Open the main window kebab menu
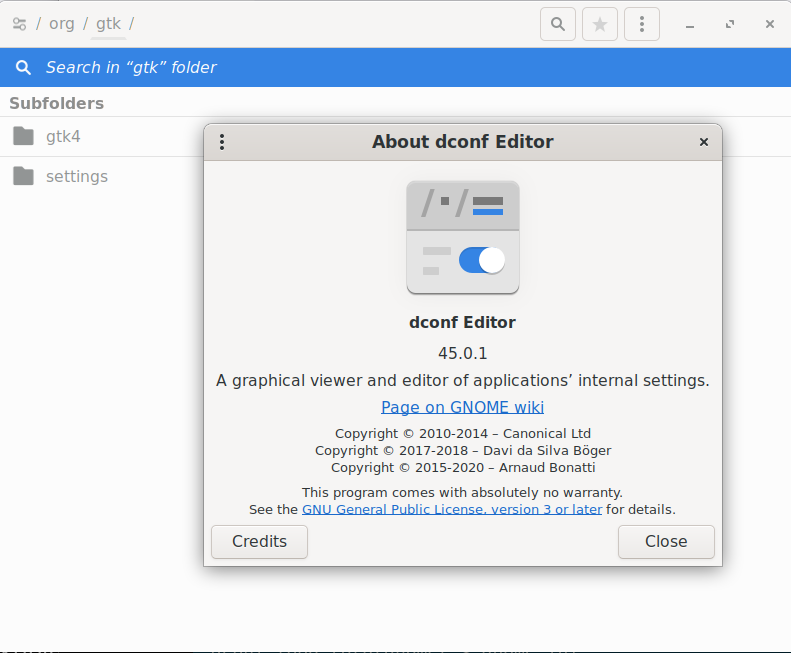Image resolution: width=791 pixels, height=653 pixels. click(x=642, y=24)
